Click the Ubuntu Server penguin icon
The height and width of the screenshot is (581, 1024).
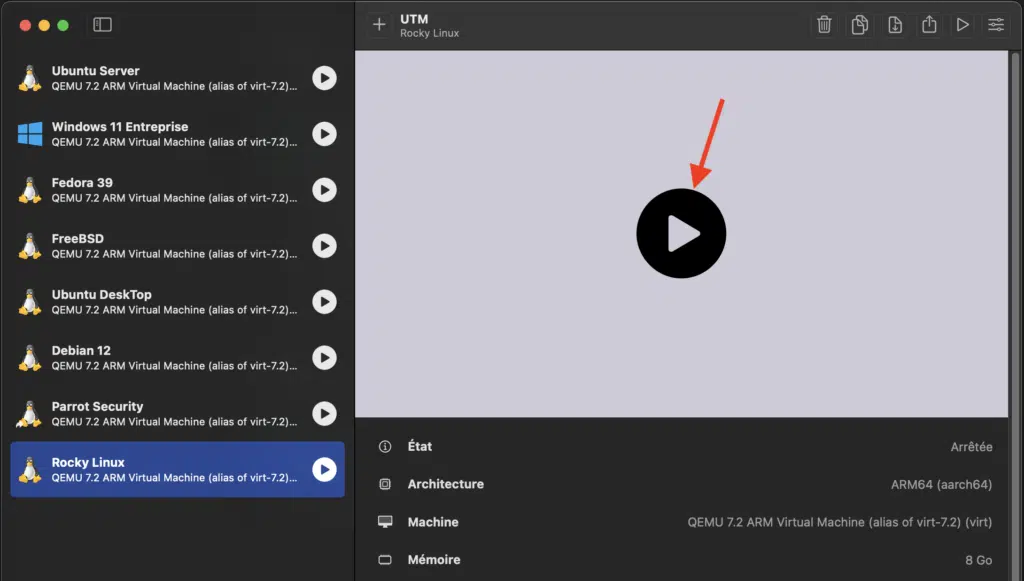tap(29, 78)
